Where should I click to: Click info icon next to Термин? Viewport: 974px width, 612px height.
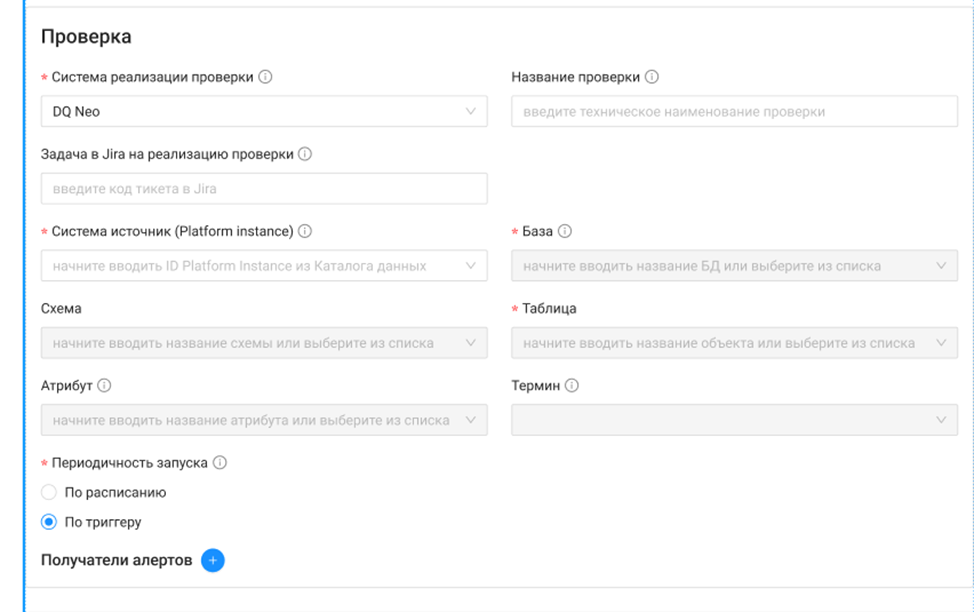pyautogui.click(x=572, y=385)
